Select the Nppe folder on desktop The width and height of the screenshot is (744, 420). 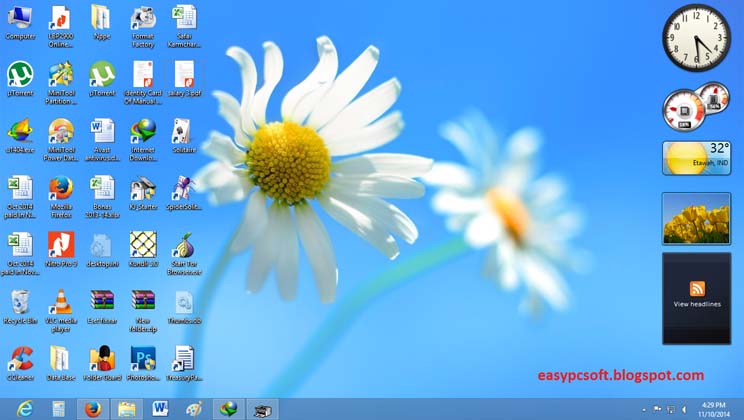coord(102,23)
